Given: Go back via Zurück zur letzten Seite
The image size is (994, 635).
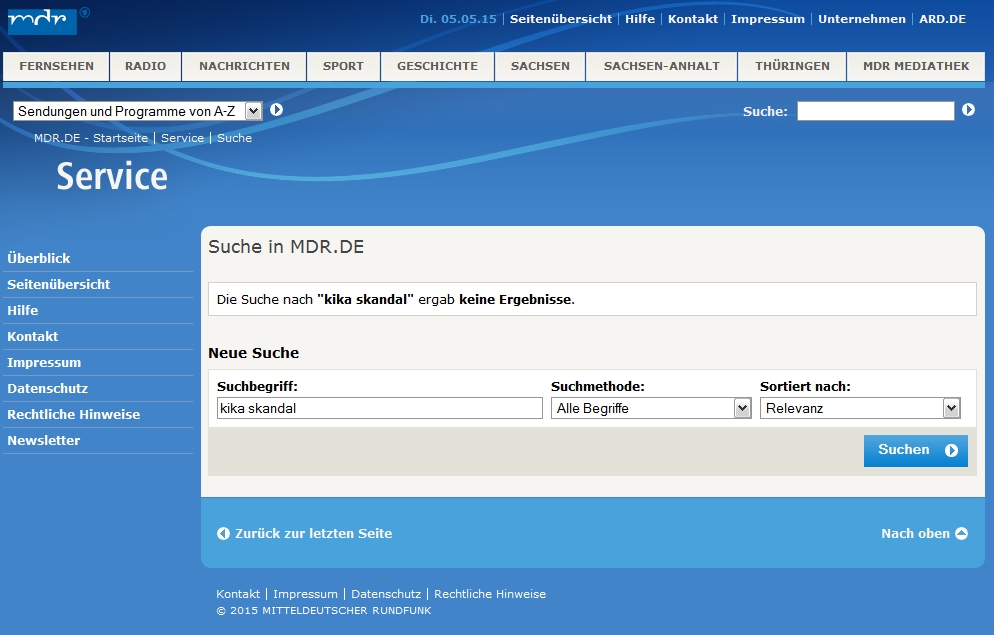Looking at the screenshot, I should [x=304, y=534].
